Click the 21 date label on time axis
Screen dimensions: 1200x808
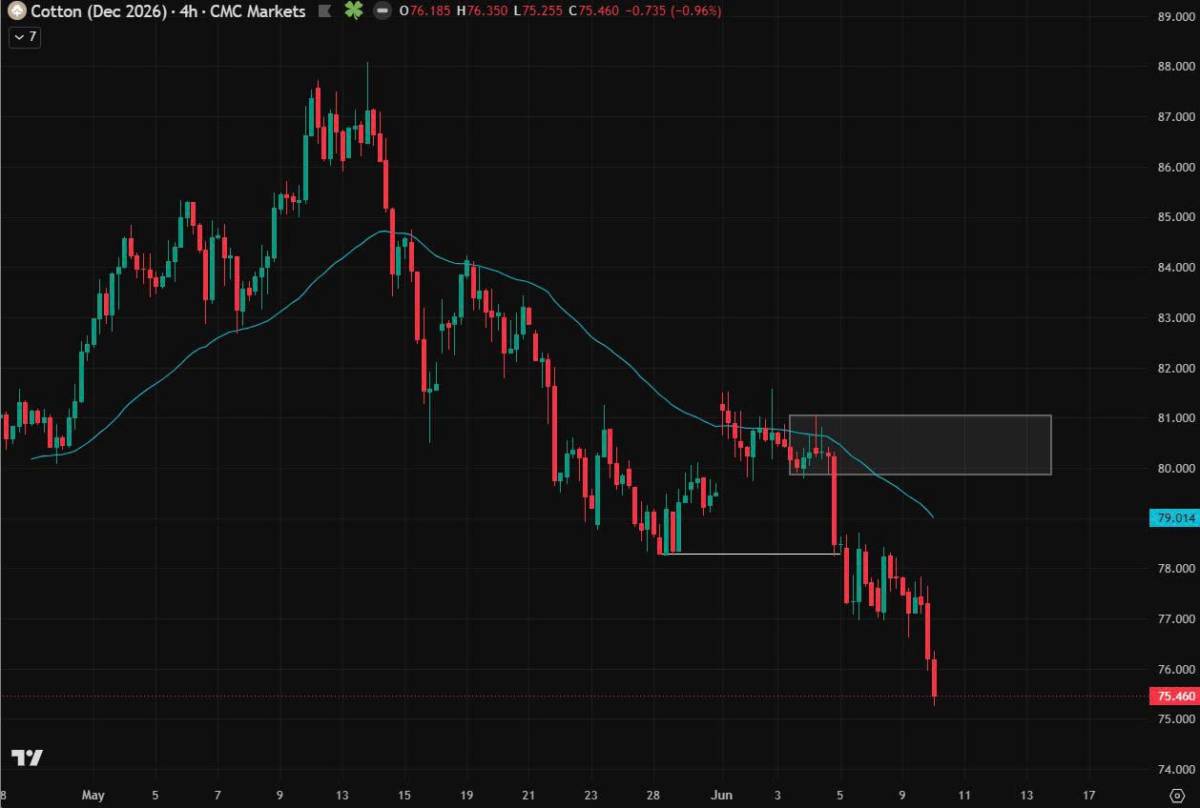click(x=529, y=796)
